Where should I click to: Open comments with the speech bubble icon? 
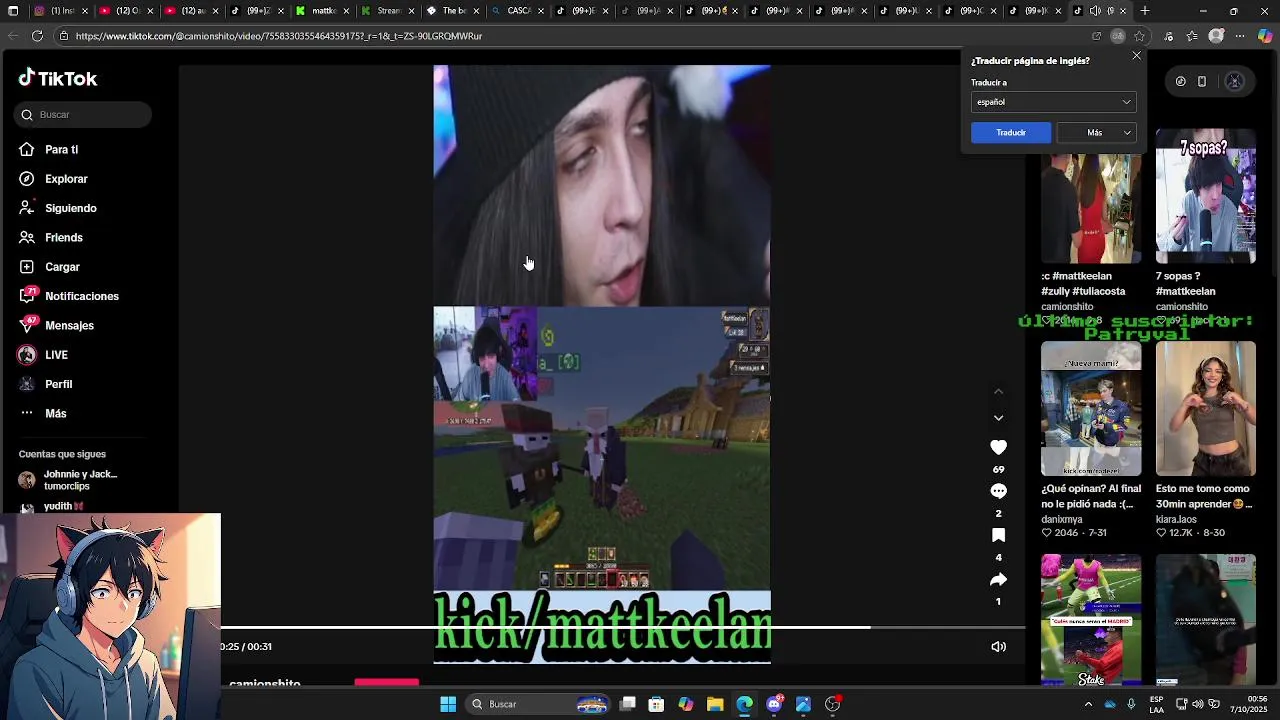998,491
